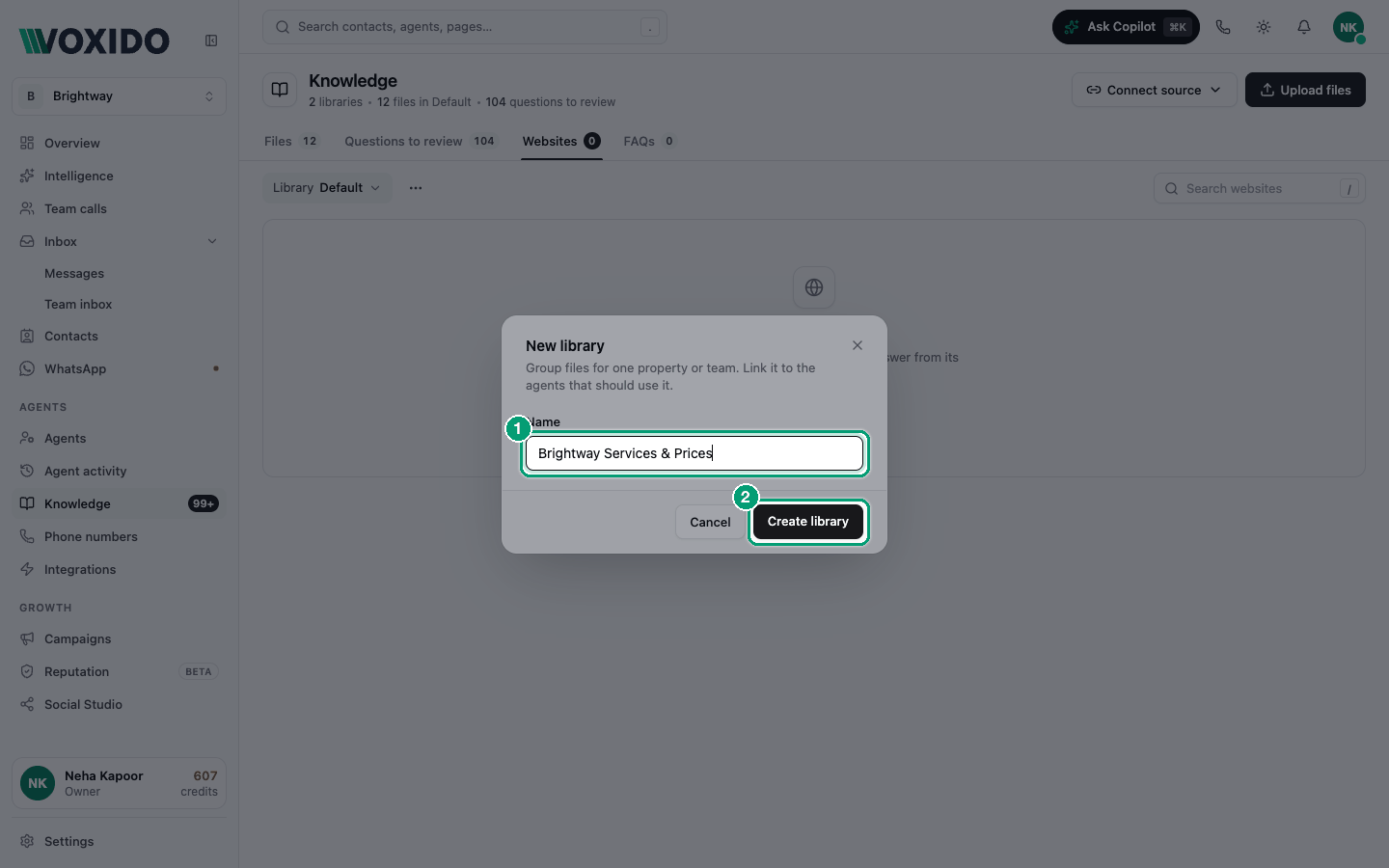The width and height of the screenshot is (1389, 868).
Task: Switch to the Files tab
Action: click(x=291, y=141)
